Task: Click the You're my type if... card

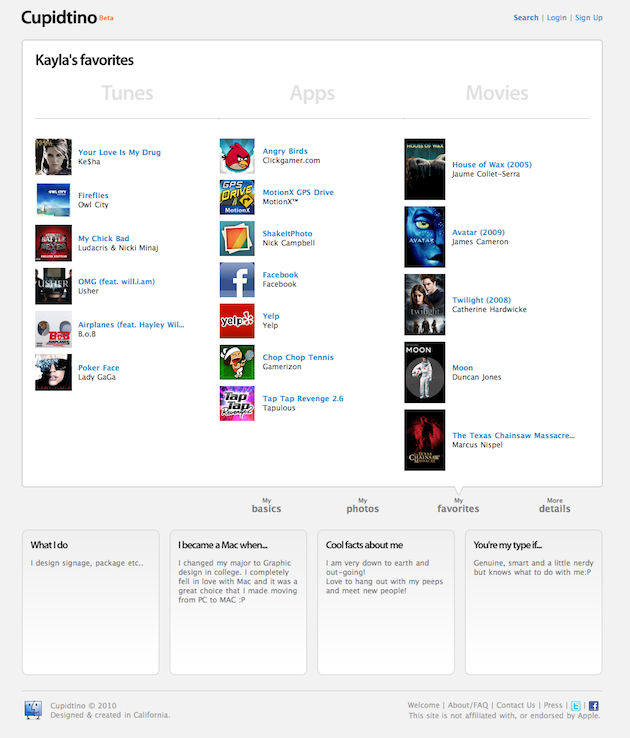Action: (x=534, y=602)
